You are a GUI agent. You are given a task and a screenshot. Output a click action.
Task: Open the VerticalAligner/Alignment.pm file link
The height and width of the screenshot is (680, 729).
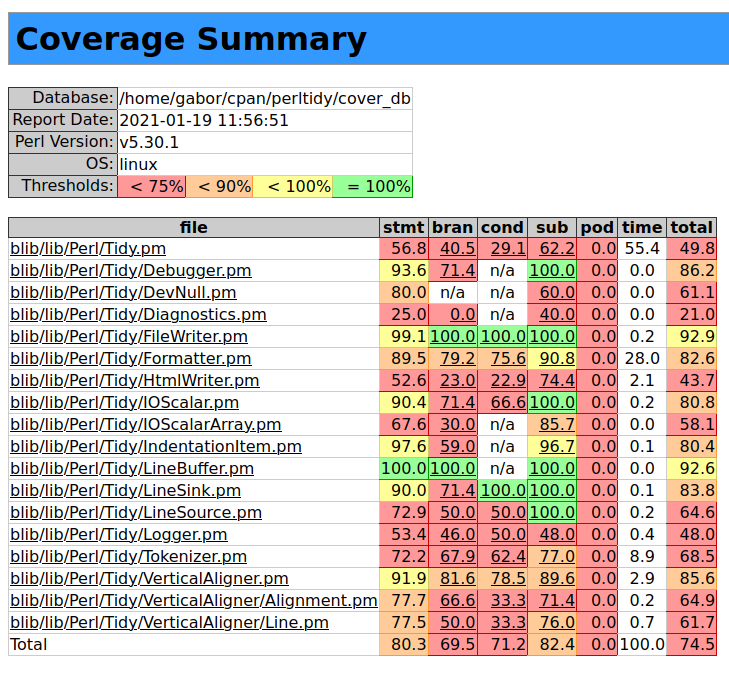pyautogui.click(x=193, y=601)
